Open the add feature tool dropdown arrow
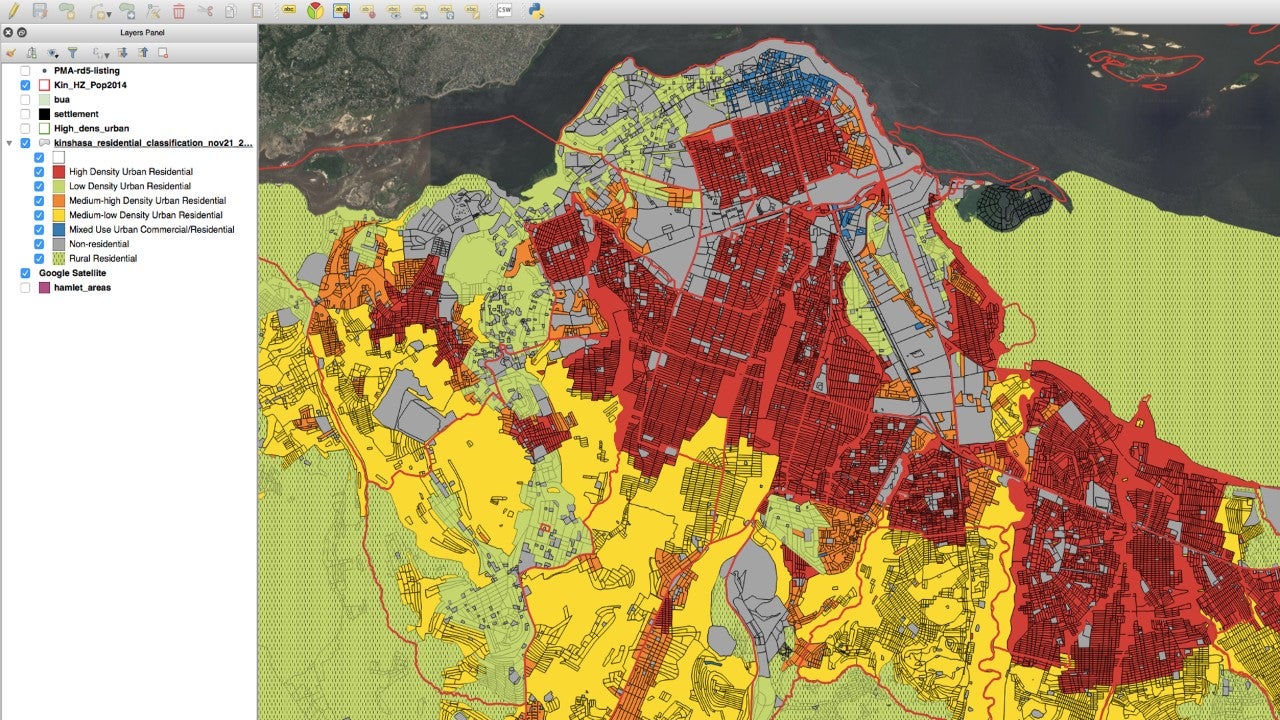Viewport: 1280px width, 720px height. click(107, 14)
